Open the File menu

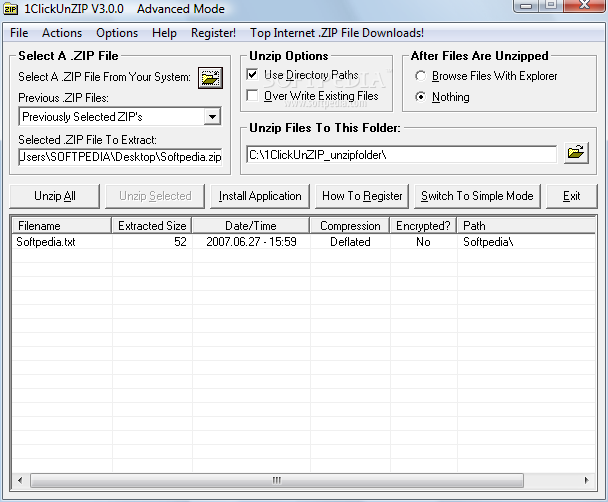(x=19, y=33)
